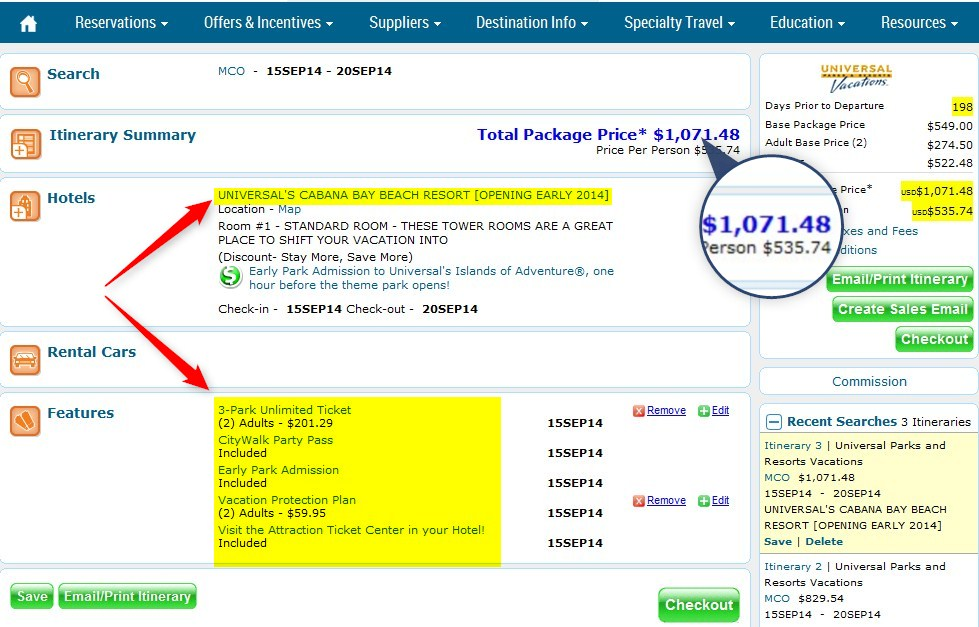Click the sidebar Checkout button

(934, 339)
